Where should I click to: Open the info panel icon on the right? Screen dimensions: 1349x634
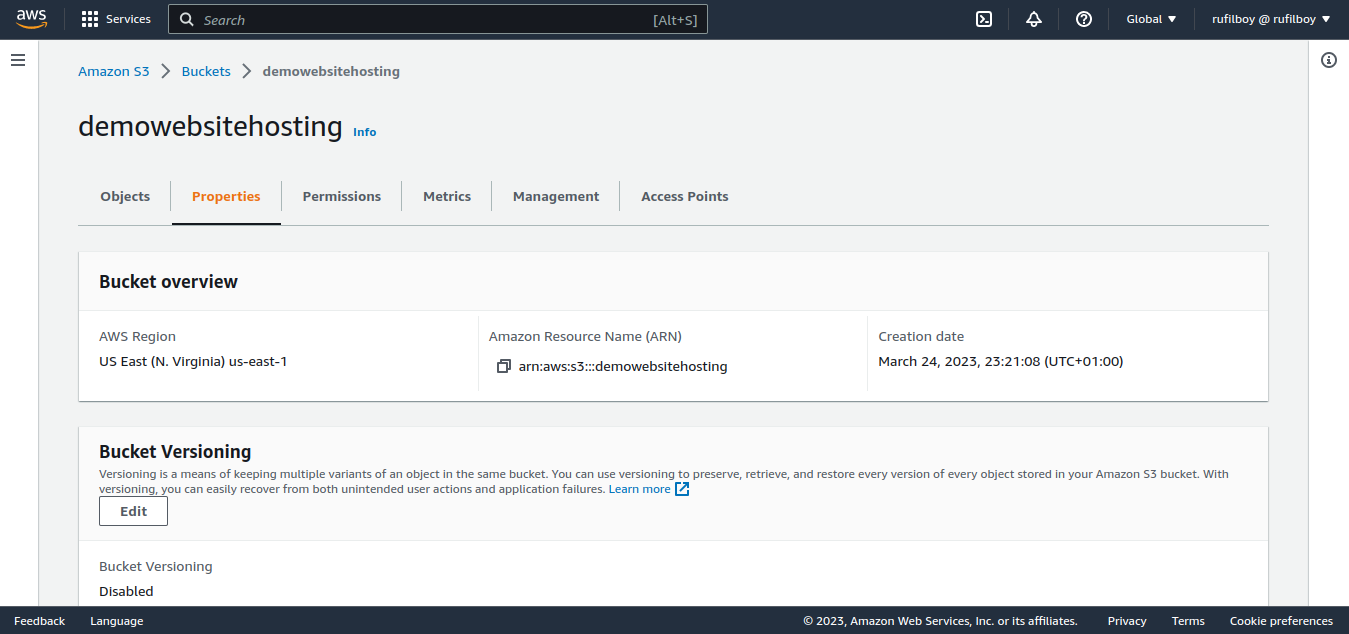pyautogui.click(x=1329, y=60)
